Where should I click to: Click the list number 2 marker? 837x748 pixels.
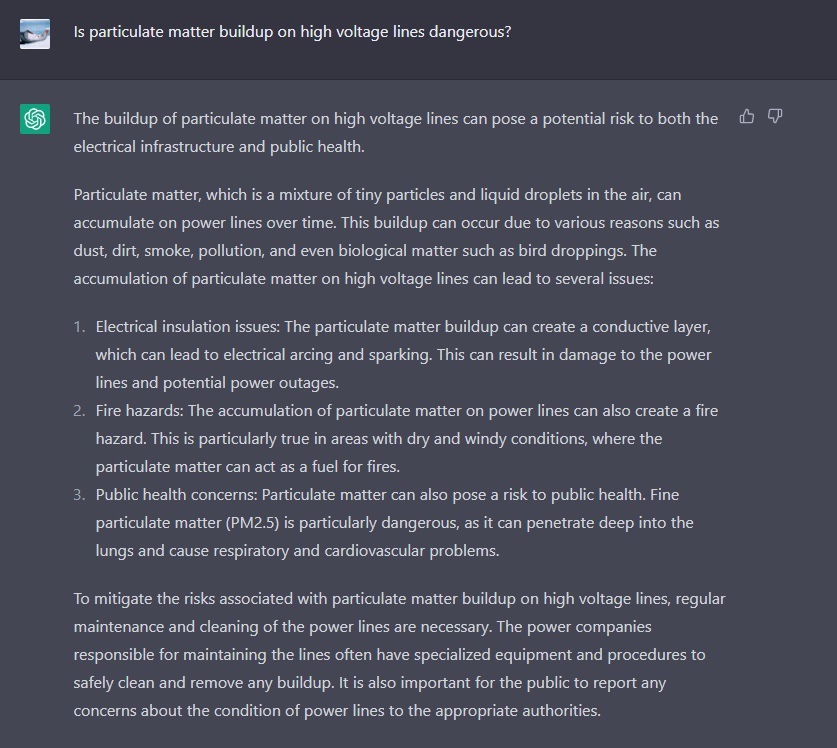click(80, 411)
